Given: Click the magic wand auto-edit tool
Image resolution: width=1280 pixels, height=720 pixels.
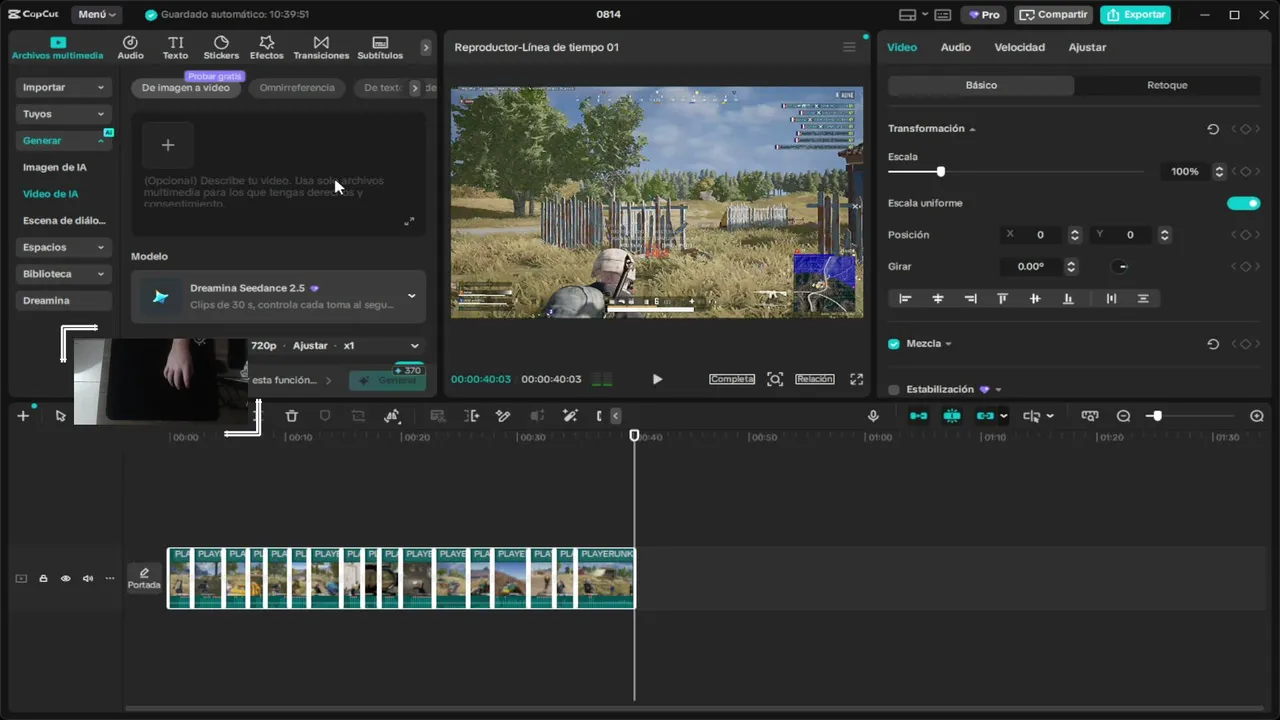Looking at the screenshot, I should 570,416.
